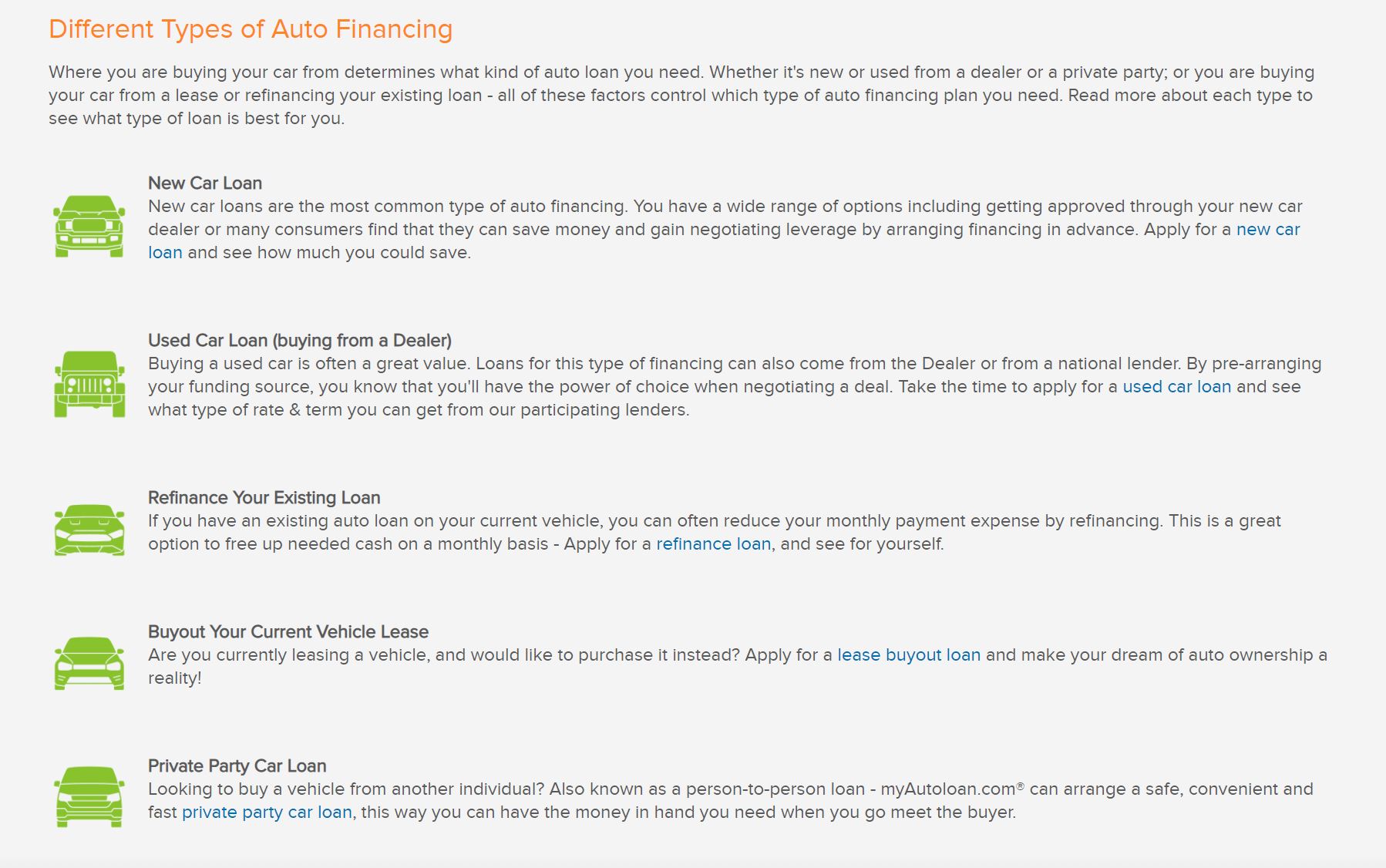Click the SUV icon beside Private Party Car Loan
1386x868 pixels.
89,797
